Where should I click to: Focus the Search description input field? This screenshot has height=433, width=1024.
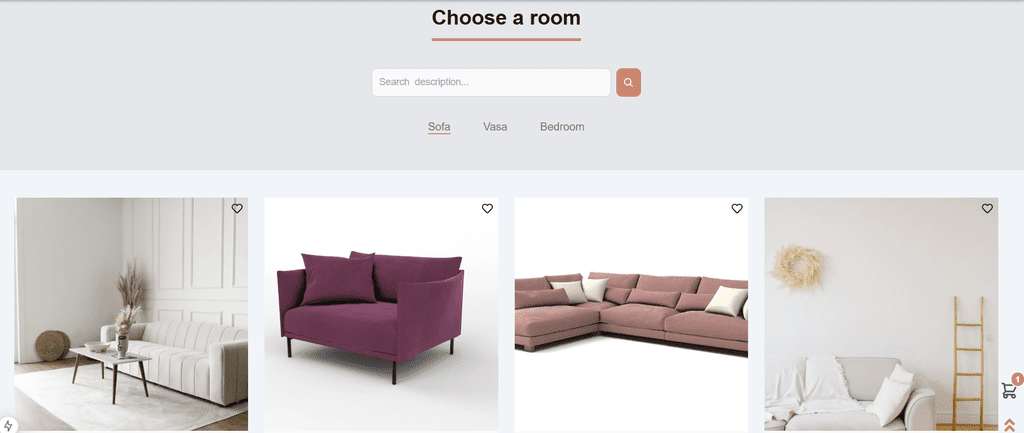coord(491,82)
